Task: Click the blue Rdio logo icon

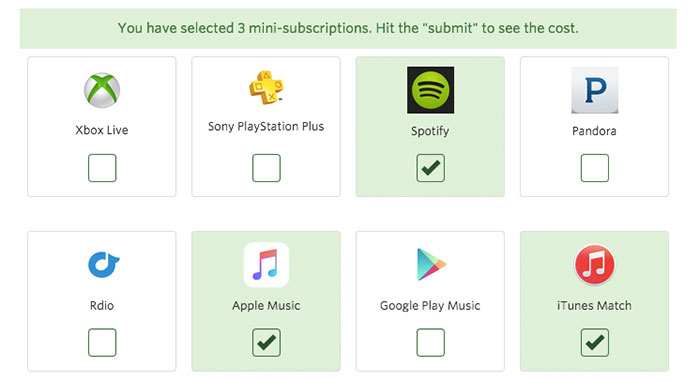Action: click(x=103, y=265)
